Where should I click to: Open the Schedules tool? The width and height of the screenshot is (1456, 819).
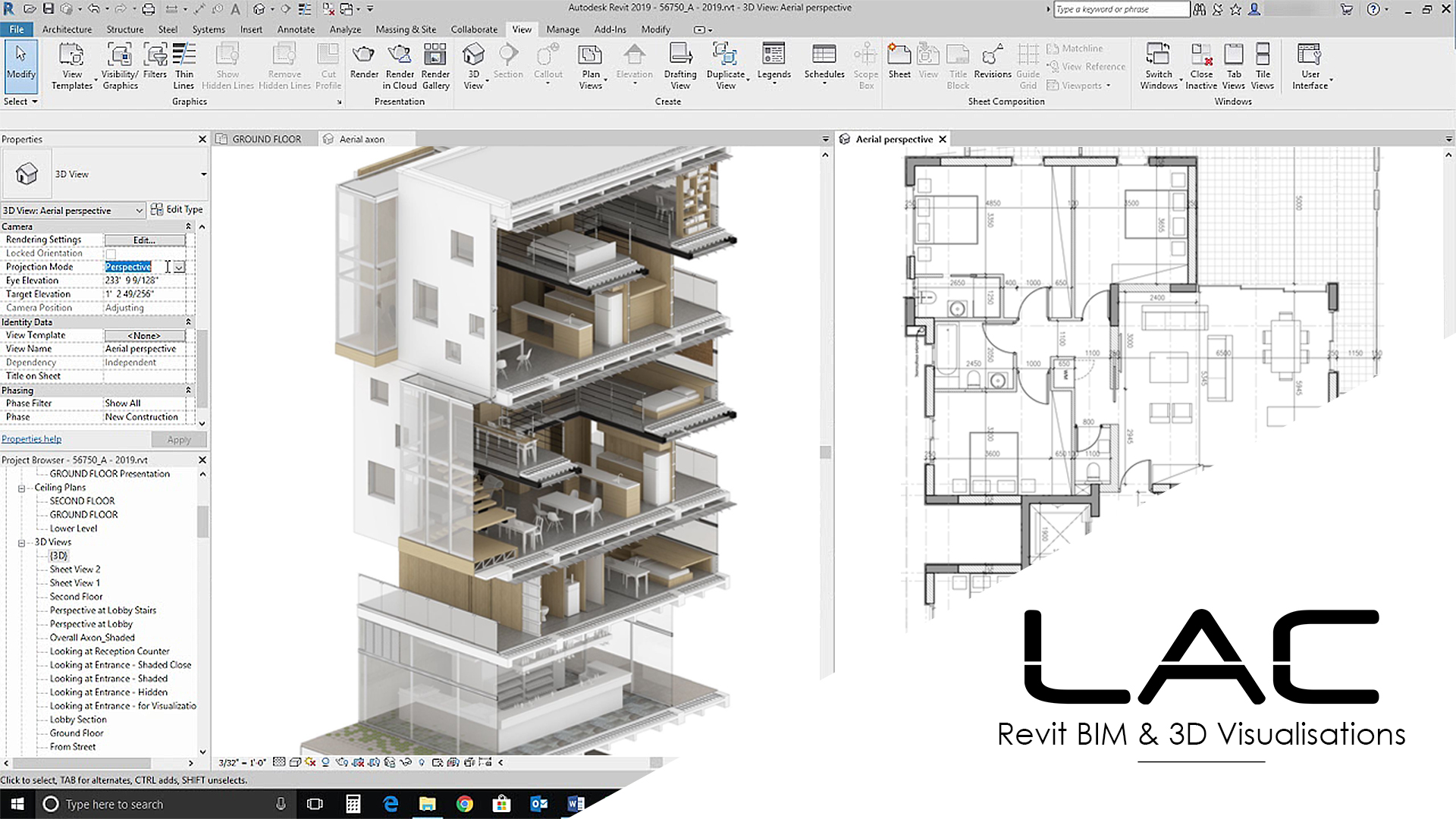tap(824, 55)
